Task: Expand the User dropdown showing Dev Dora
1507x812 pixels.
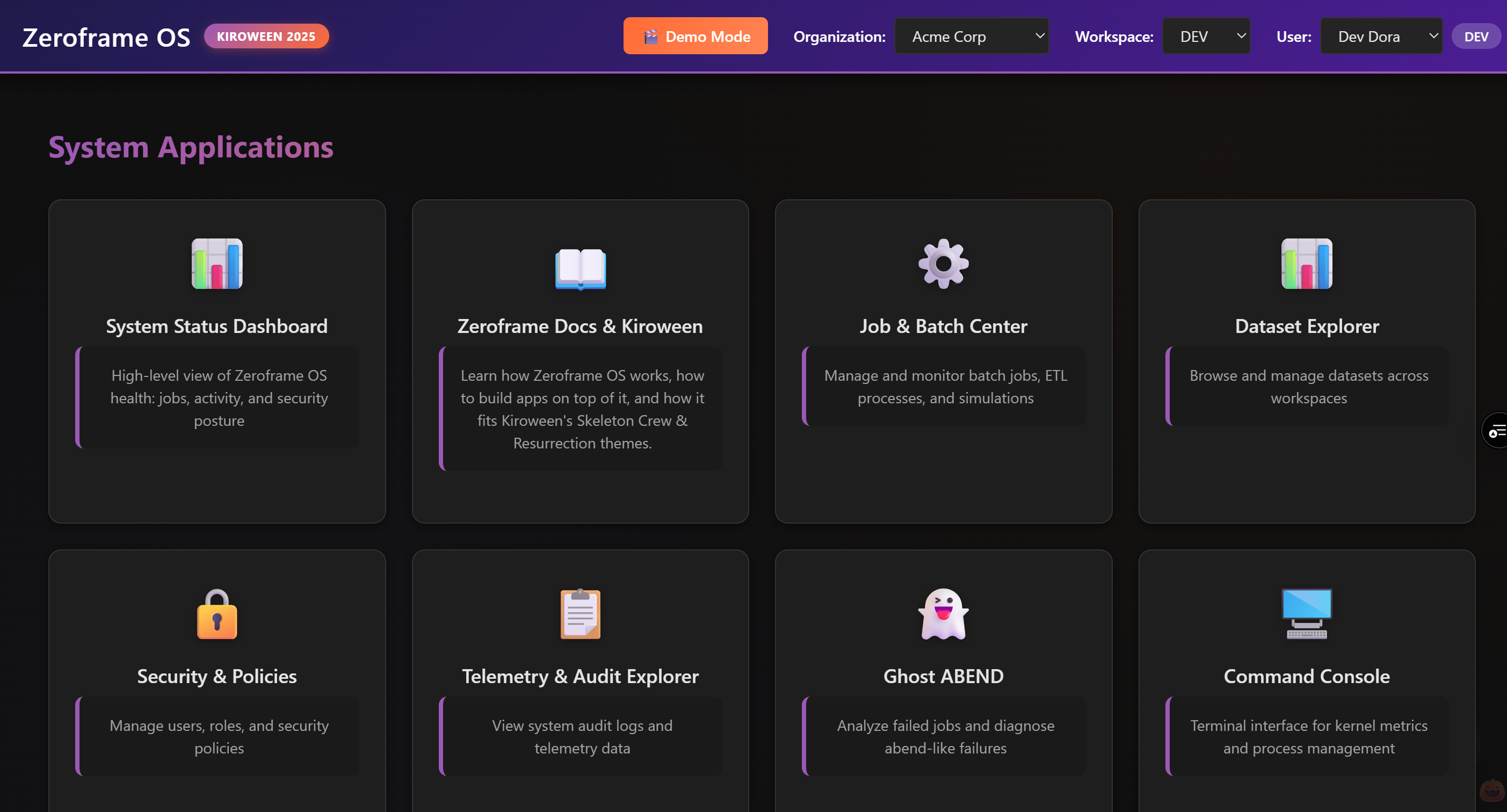Action: (x=1381, y=37)
